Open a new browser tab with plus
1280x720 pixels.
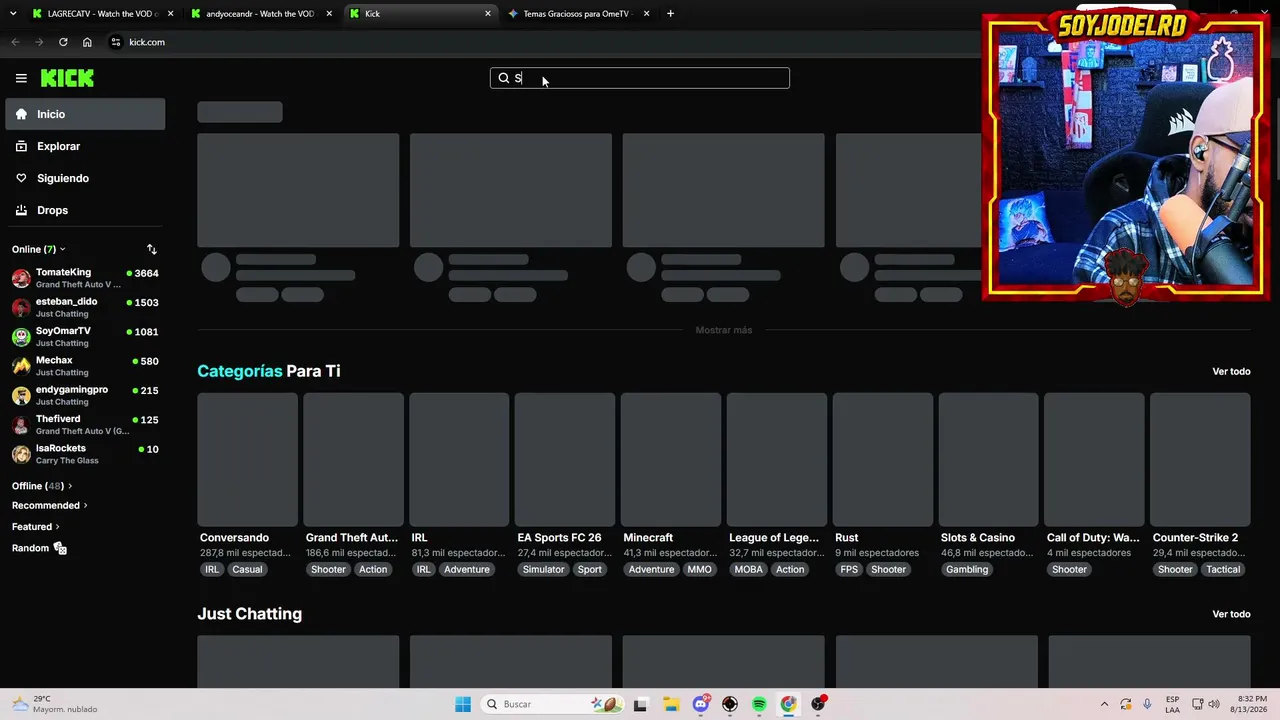(670, 14)
